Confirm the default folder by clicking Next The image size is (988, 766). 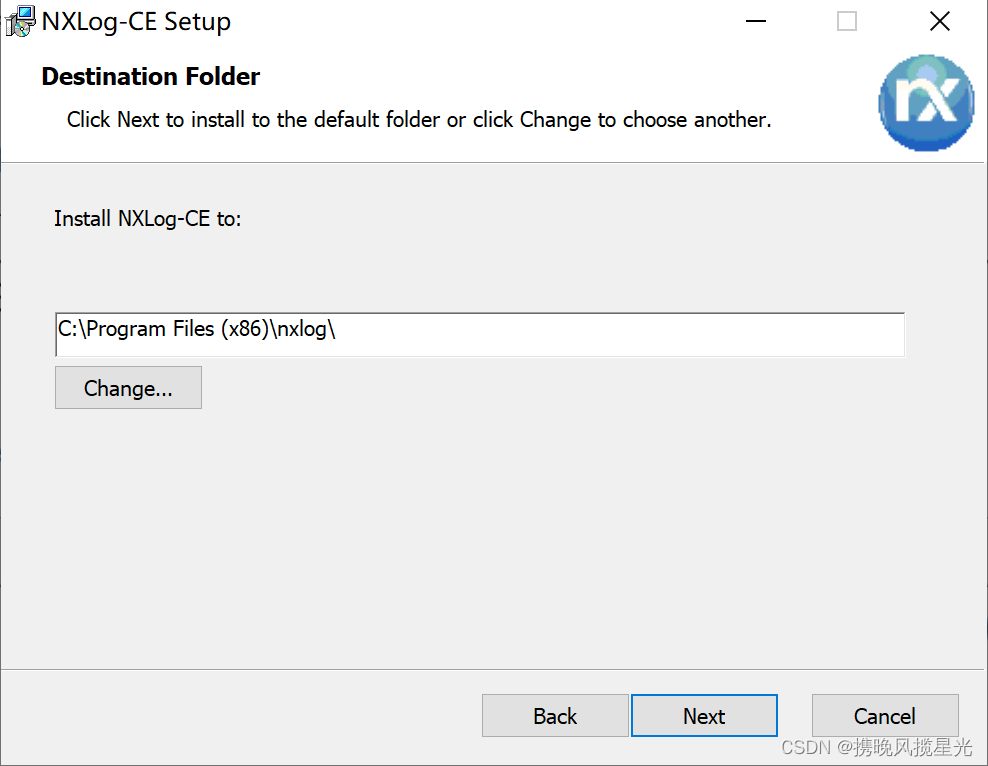pos(704,716)
